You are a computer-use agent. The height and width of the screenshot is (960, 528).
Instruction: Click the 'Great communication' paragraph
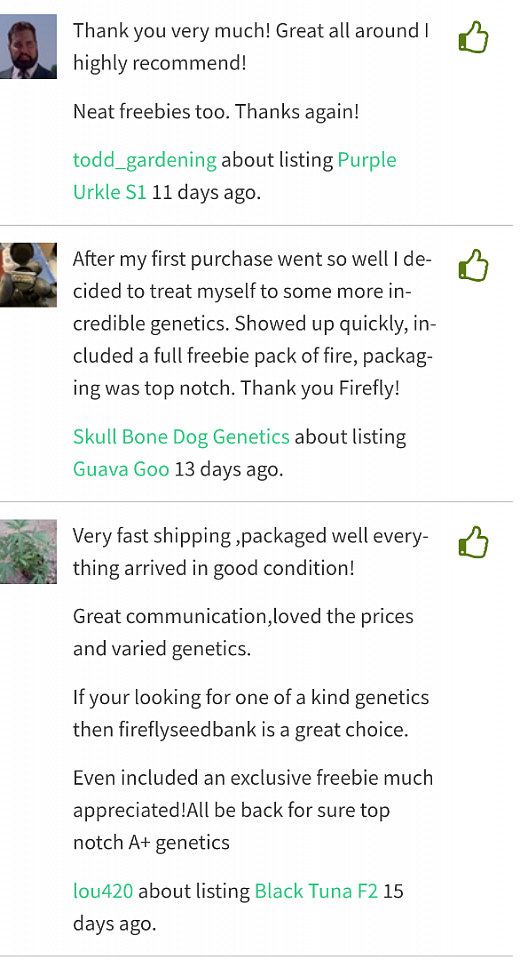(x=243, y=632)
